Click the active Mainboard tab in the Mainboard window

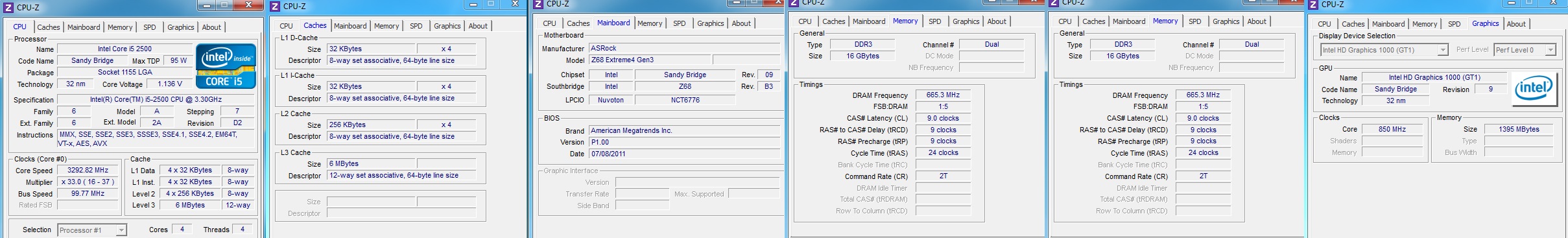click(613, 23)
